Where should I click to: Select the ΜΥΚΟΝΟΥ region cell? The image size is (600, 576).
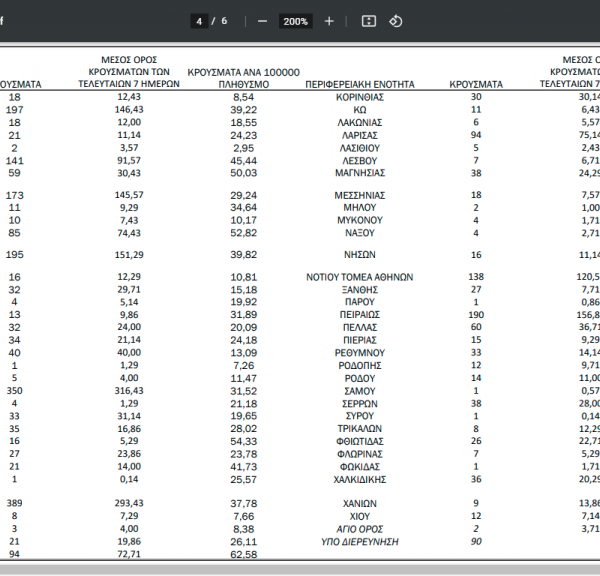pyautogui.click(x=360, y=220)
